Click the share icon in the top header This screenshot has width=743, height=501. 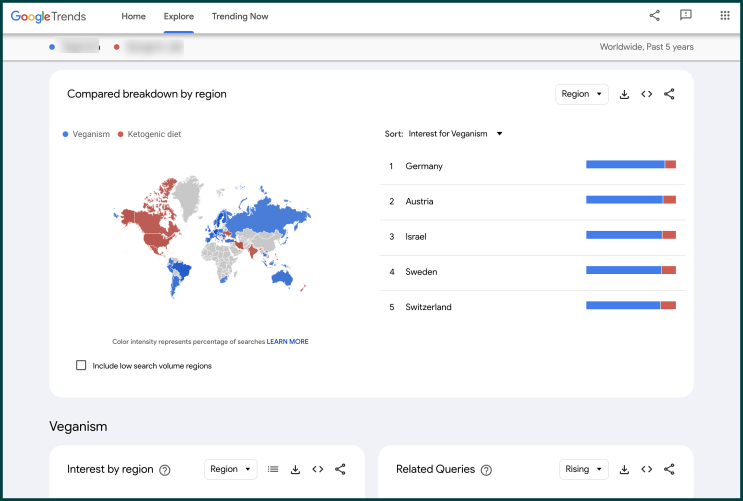click(x=654, y=16)
